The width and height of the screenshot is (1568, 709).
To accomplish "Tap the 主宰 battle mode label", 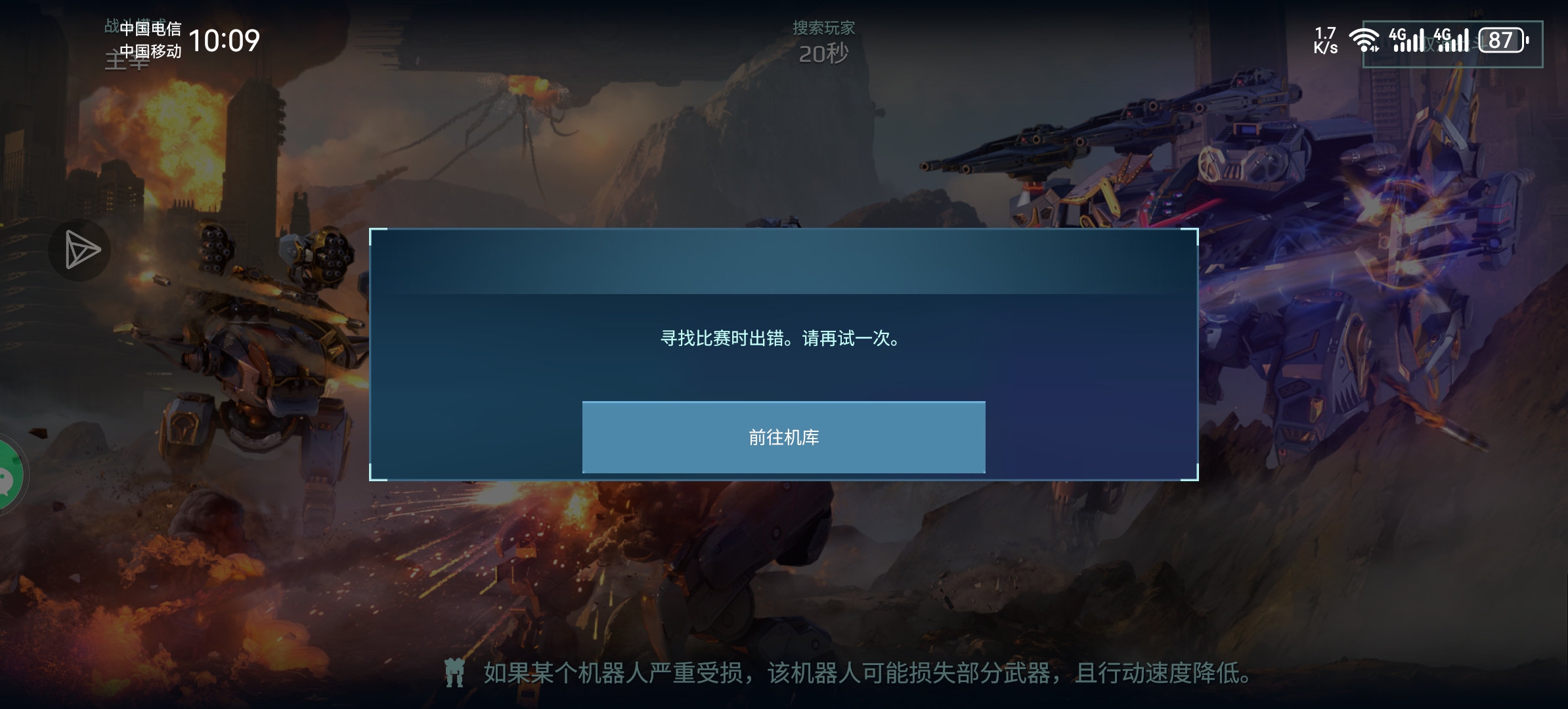I will 127,61.
